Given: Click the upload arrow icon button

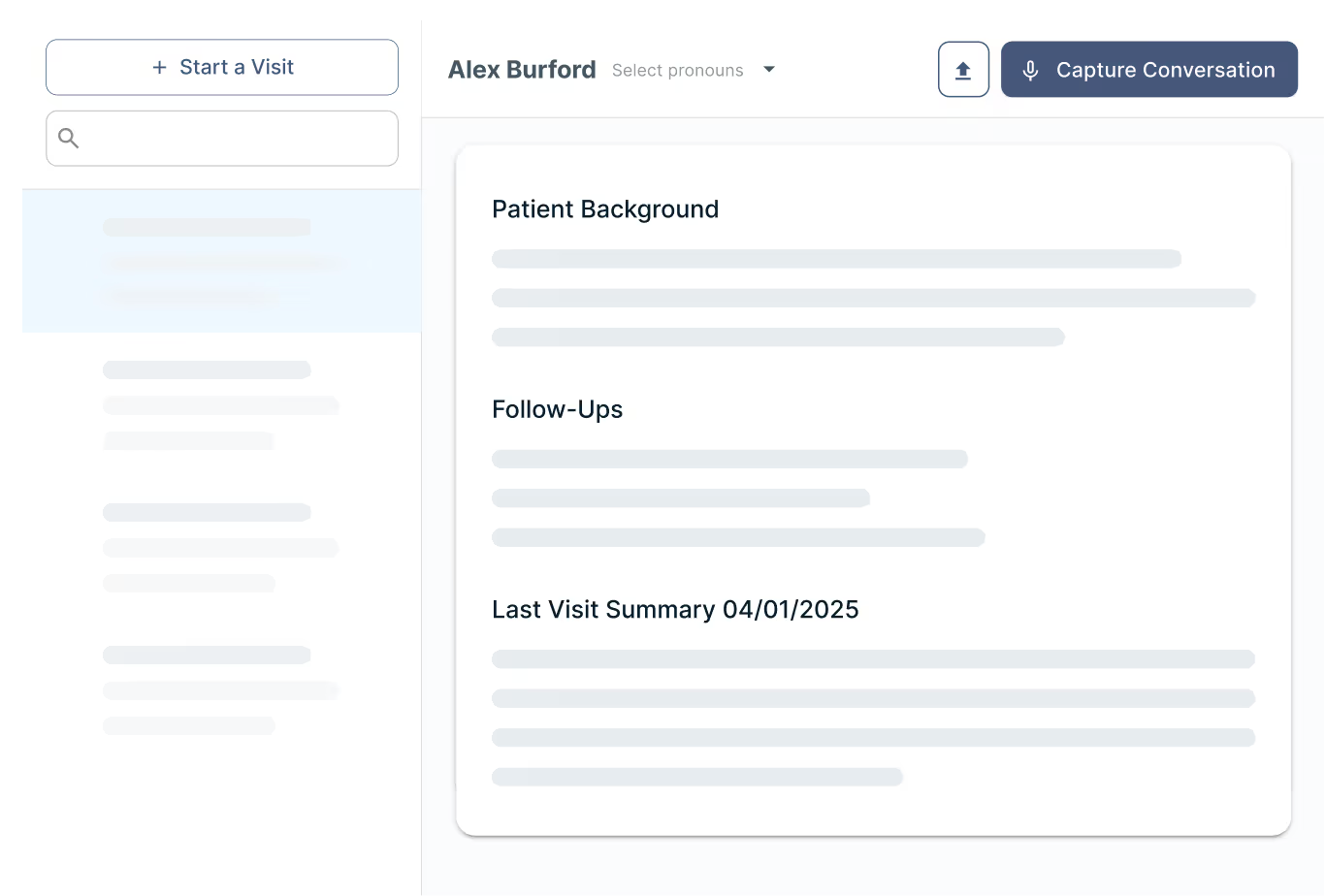Looking at the screenshot, I should point(963,70).
